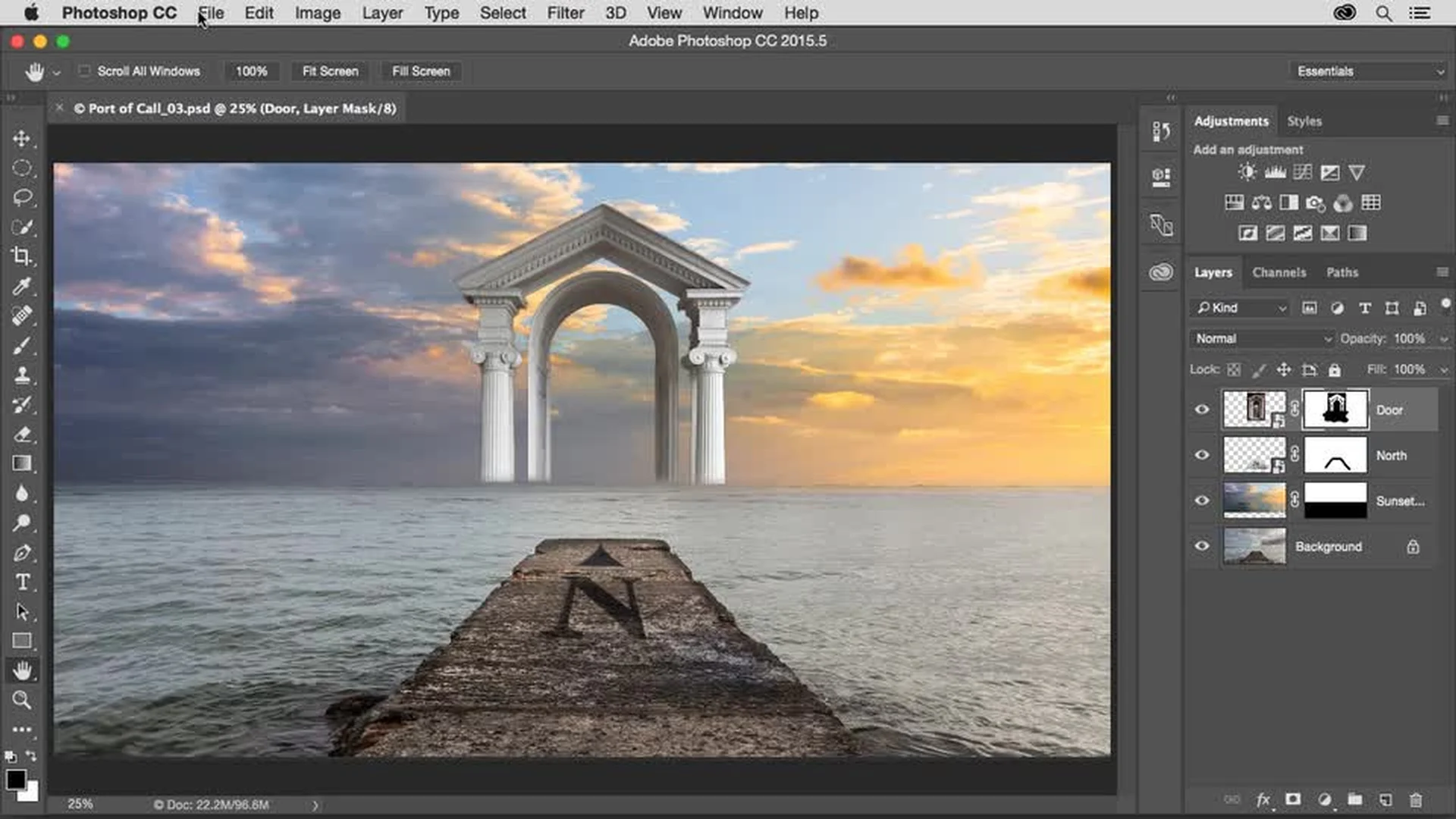Add a Photo Filter adjustment
The width and height of the screenshot is (1456, 819).
pos(1316,202)
